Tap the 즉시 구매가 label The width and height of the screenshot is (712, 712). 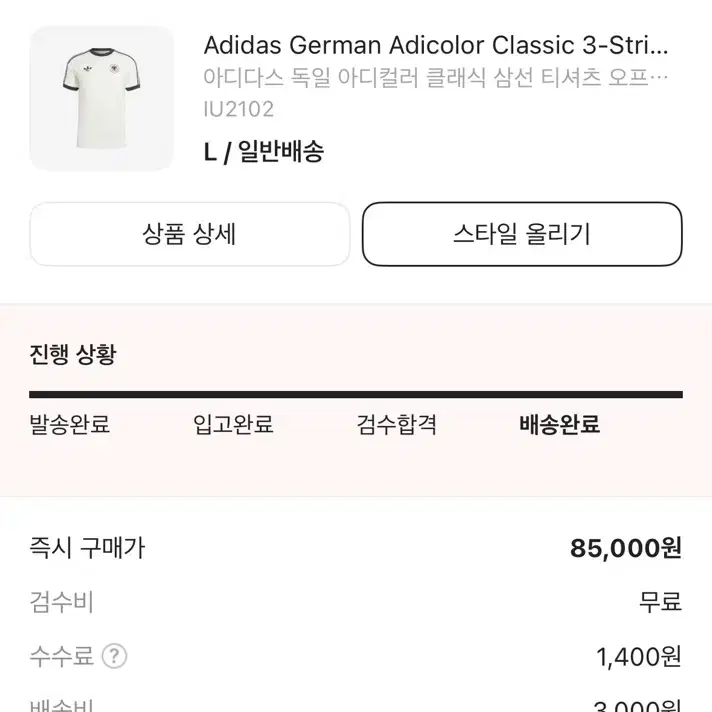point(87,548)
